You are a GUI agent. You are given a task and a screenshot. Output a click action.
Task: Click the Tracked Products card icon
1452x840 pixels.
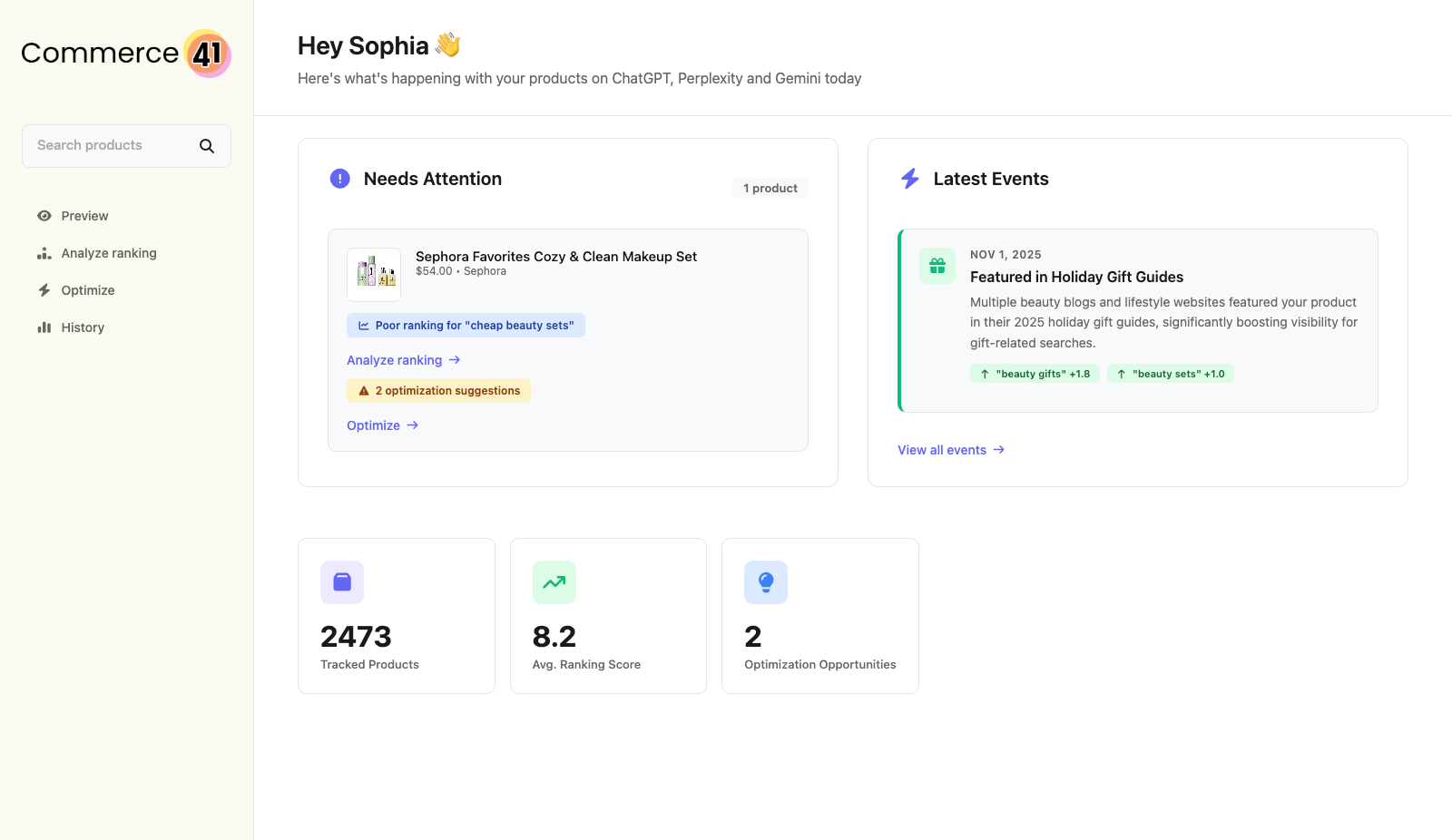pyautogui.click(x=342, y=582)
